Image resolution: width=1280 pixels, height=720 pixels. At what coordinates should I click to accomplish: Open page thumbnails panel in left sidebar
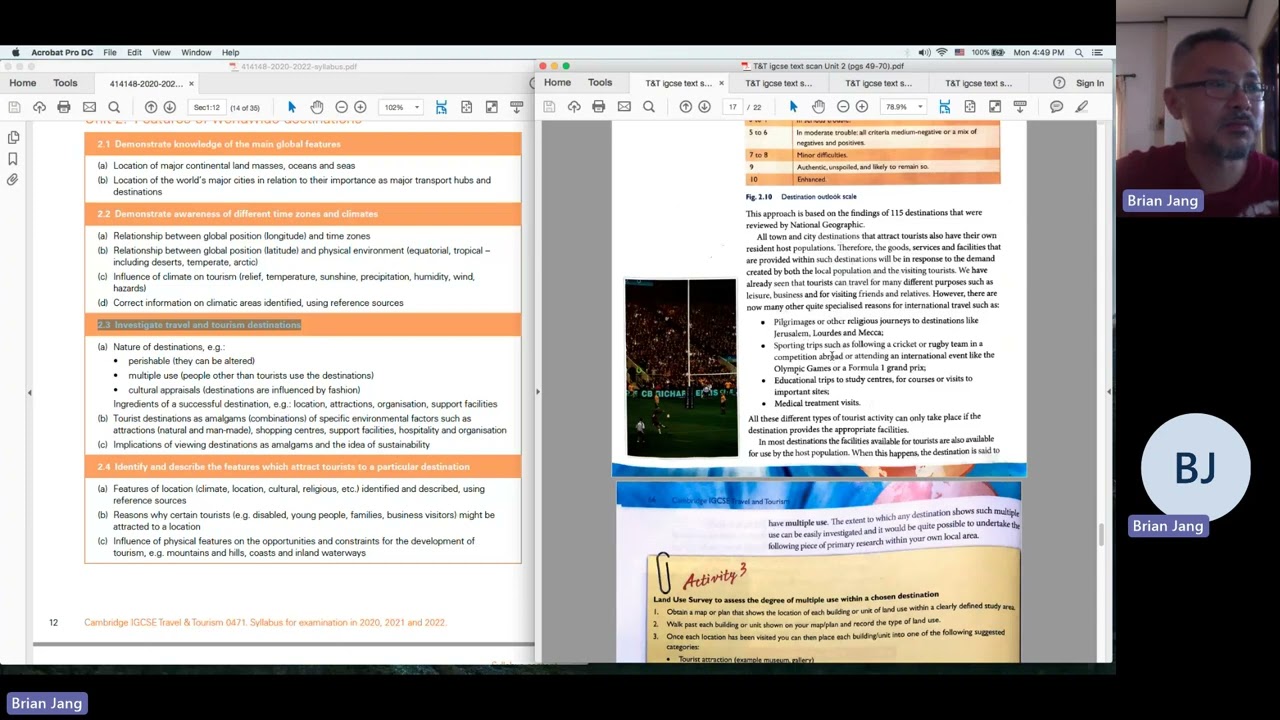[13, 137]
